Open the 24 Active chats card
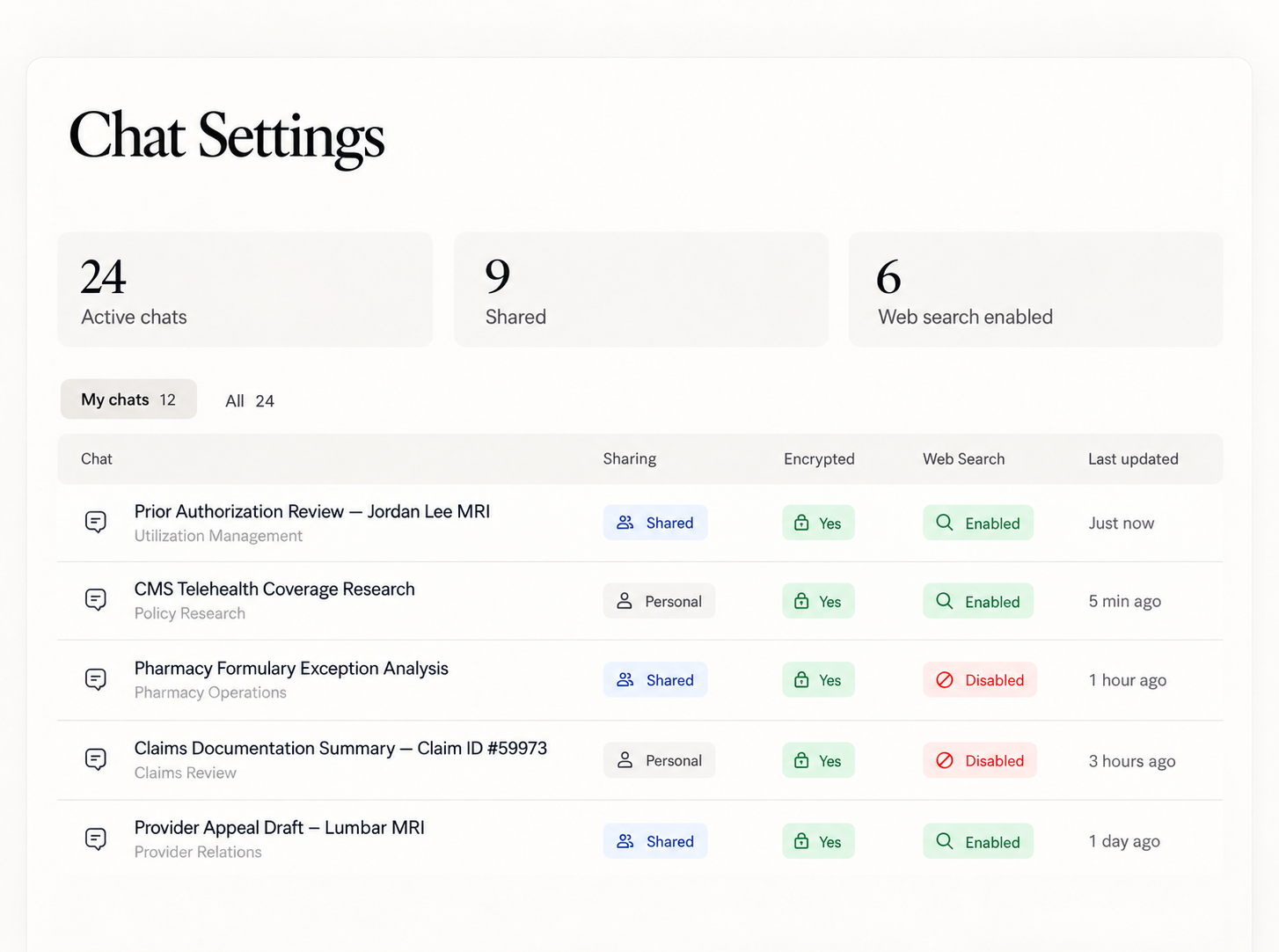Screen dimensions: 1279x952 (245, 289)
